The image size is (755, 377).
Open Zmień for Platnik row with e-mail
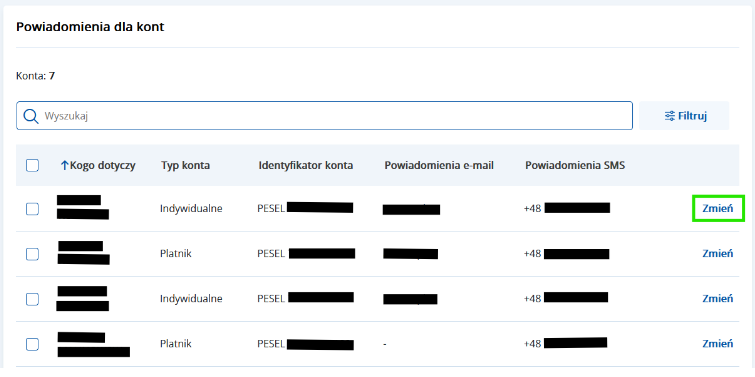[717, 253]
